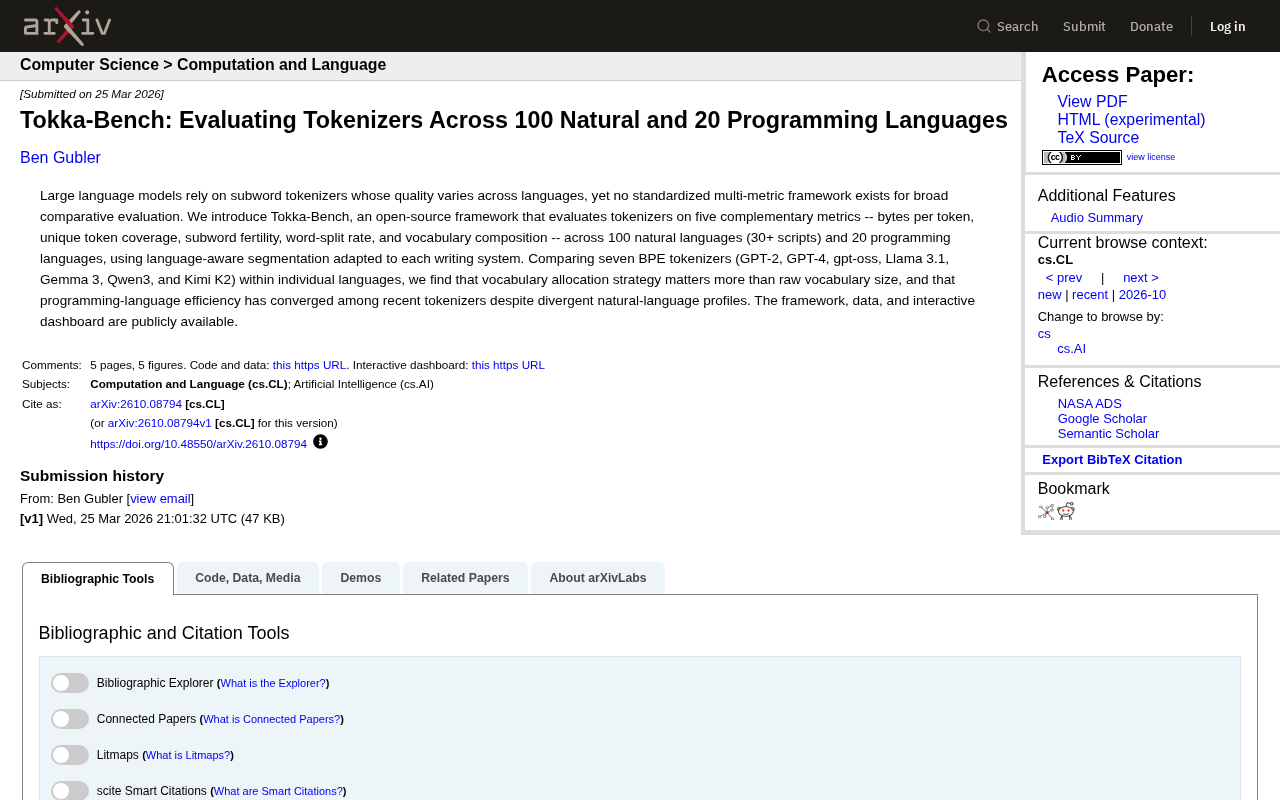Go to the previous paper
1280x800 pixels.
click(1064, 278)
